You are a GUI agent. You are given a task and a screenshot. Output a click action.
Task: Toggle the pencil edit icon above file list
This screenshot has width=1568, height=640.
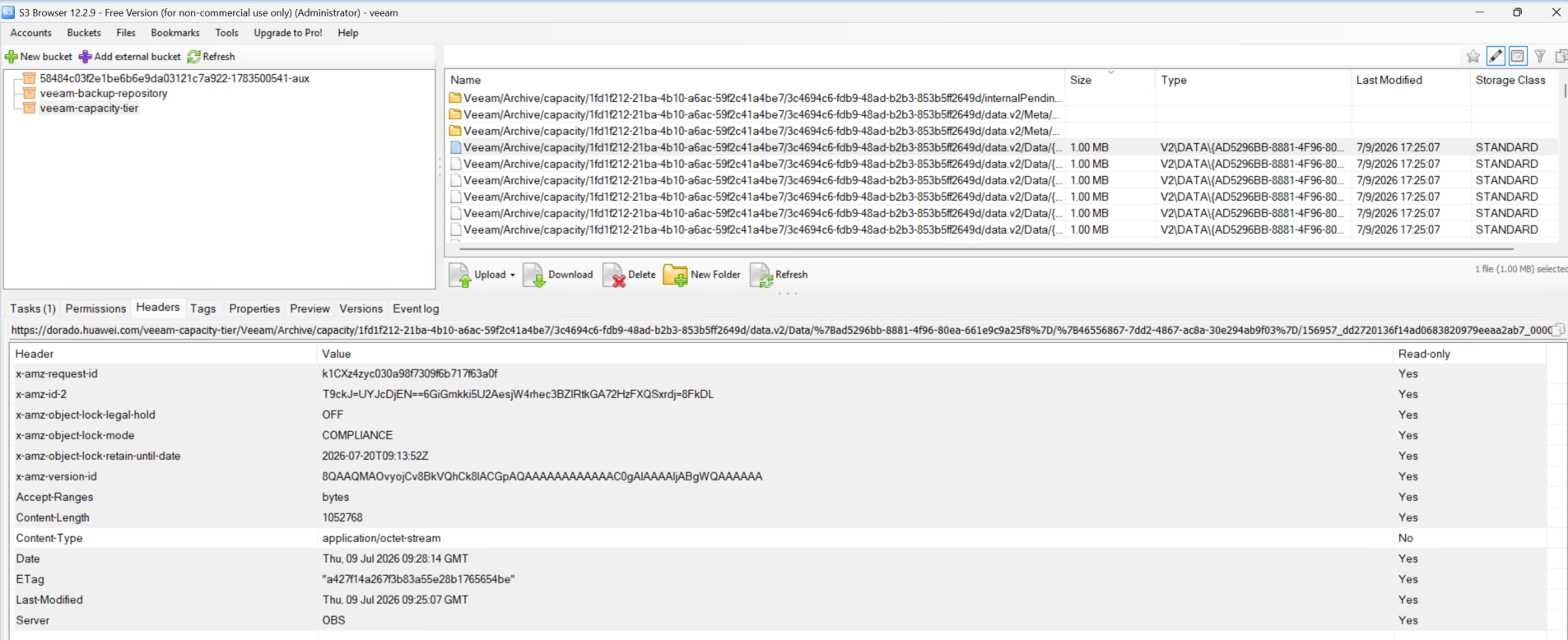[x=1496, y=56]
